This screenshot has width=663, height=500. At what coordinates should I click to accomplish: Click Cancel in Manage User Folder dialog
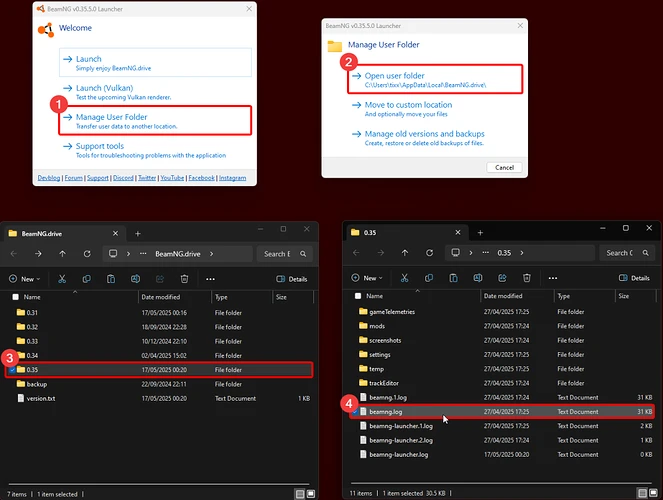click(x=504, y=167)
